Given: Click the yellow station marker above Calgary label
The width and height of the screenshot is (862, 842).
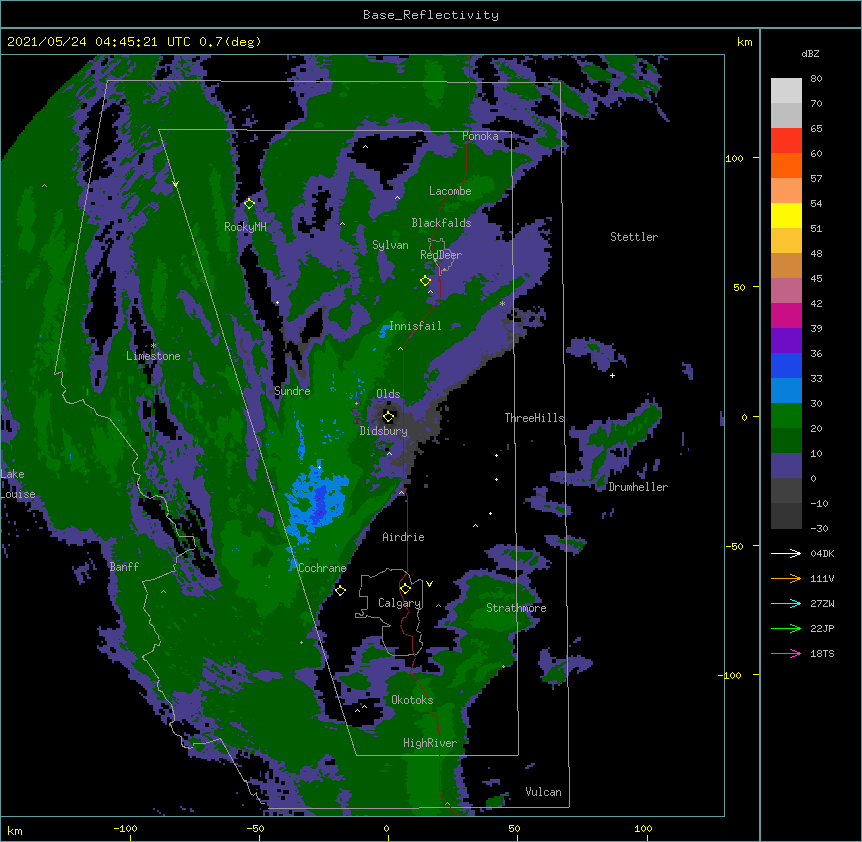Looking at the screenshot, I should click(405, 589).
